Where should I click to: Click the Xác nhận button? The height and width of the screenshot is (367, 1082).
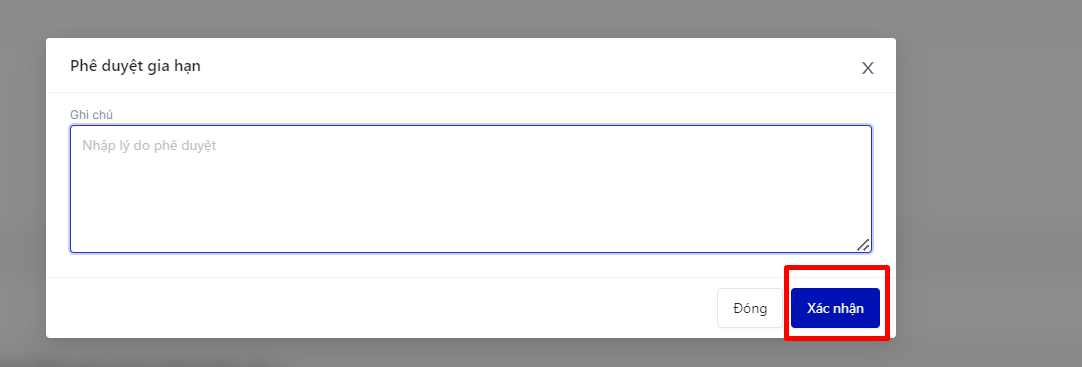point(835,308)
